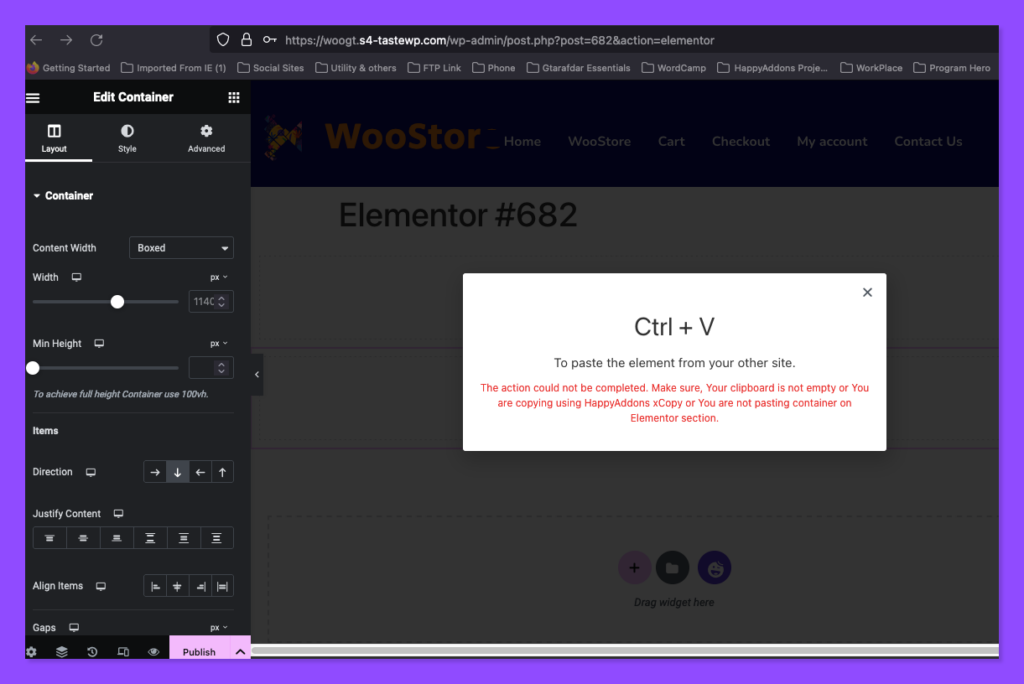Switch to the Style tab
Screen dimensions: 1024x684
tap(127, 138)
